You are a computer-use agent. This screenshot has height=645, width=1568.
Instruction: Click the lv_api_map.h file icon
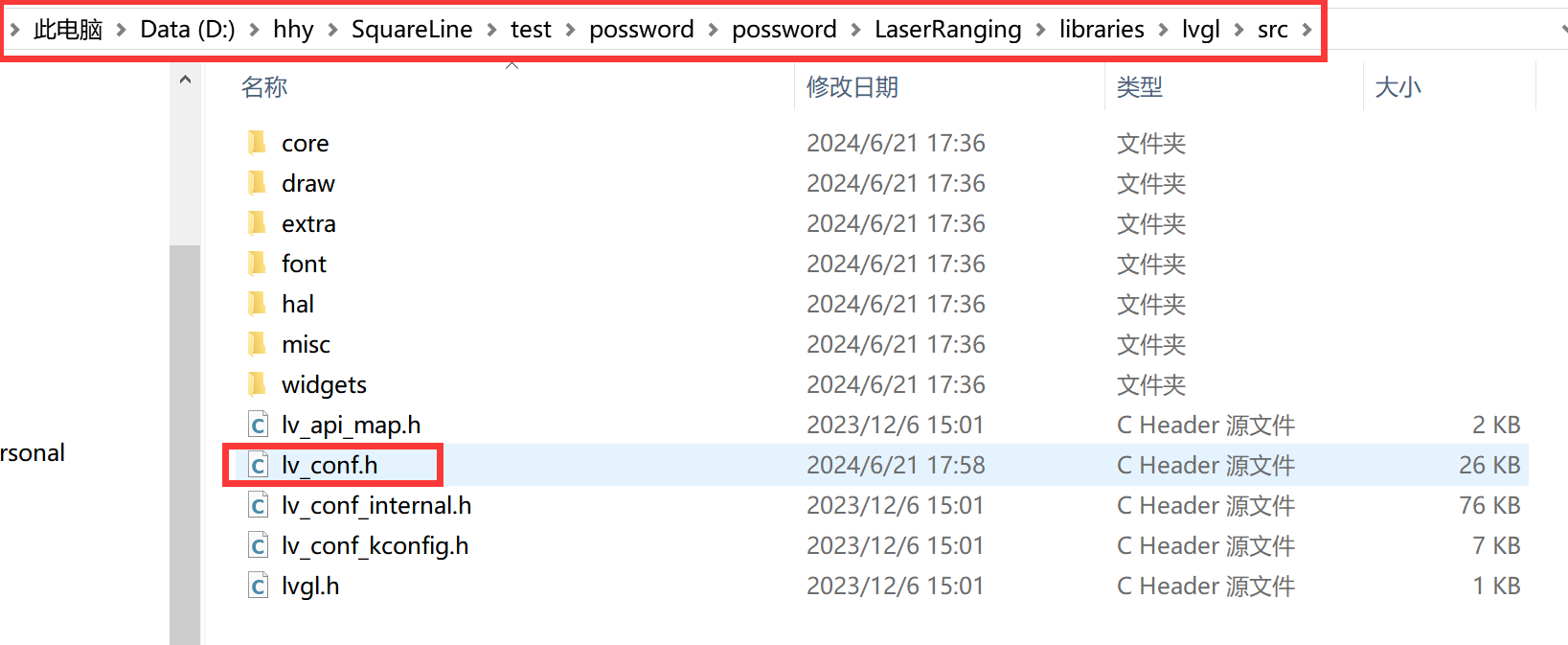coord(258,425)
